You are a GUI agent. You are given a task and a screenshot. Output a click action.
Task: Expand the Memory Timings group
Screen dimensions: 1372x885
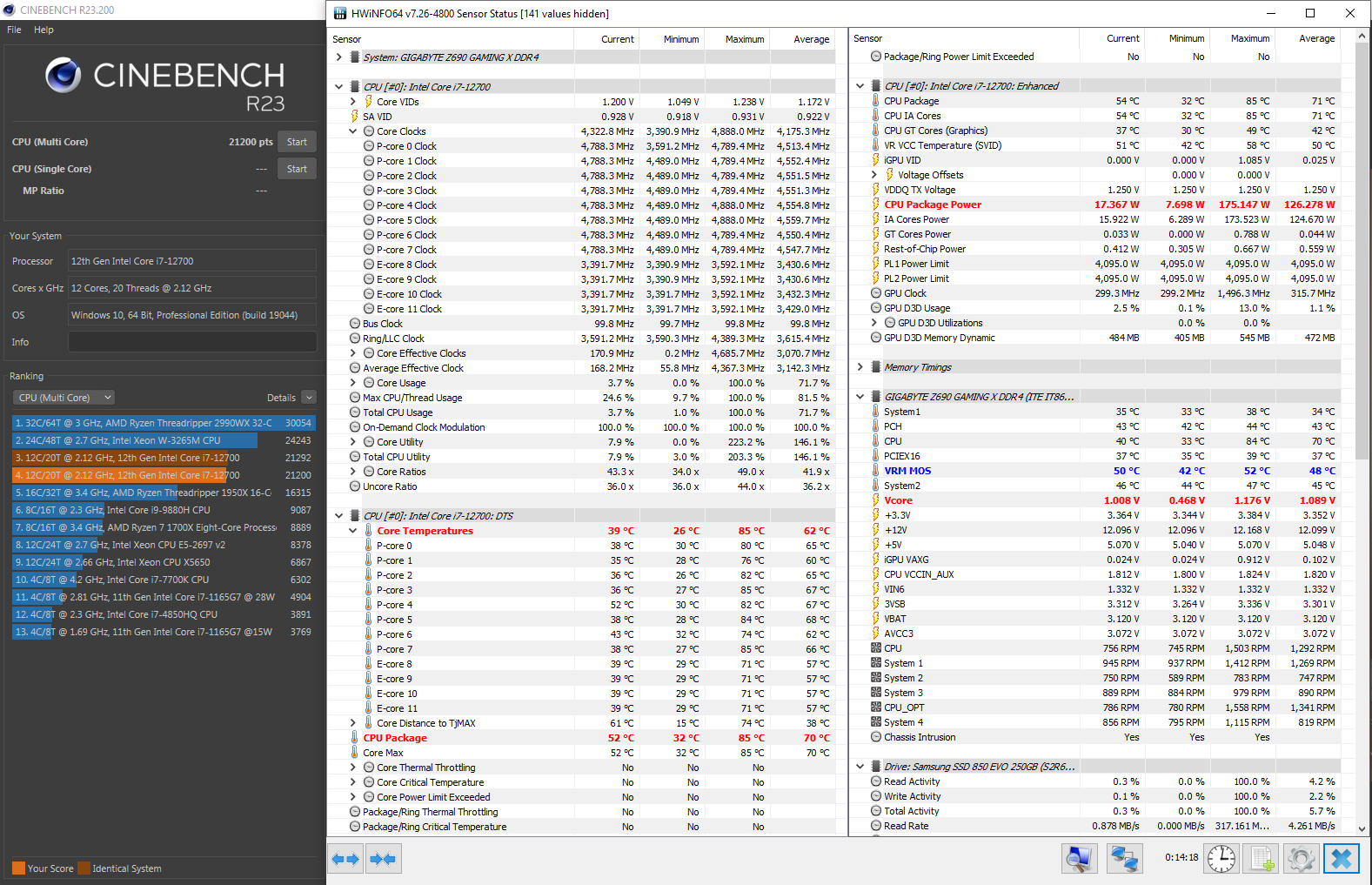coord(860,367)
